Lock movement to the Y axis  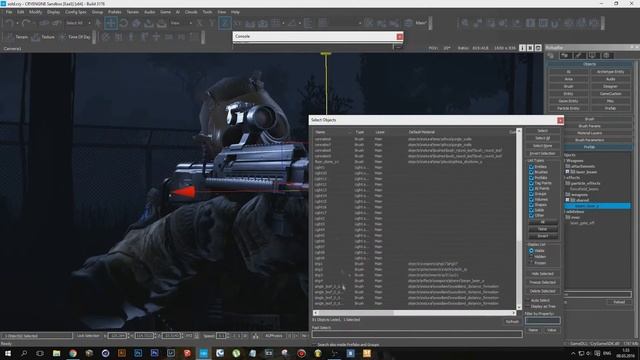point(212,23)
